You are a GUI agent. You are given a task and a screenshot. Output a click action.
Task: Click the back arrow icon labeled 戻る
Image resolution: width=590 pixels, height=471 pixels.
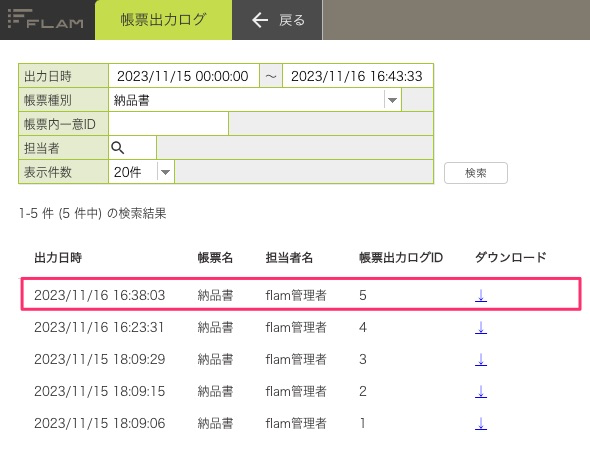pyautogui.click(x=260, y=20)
